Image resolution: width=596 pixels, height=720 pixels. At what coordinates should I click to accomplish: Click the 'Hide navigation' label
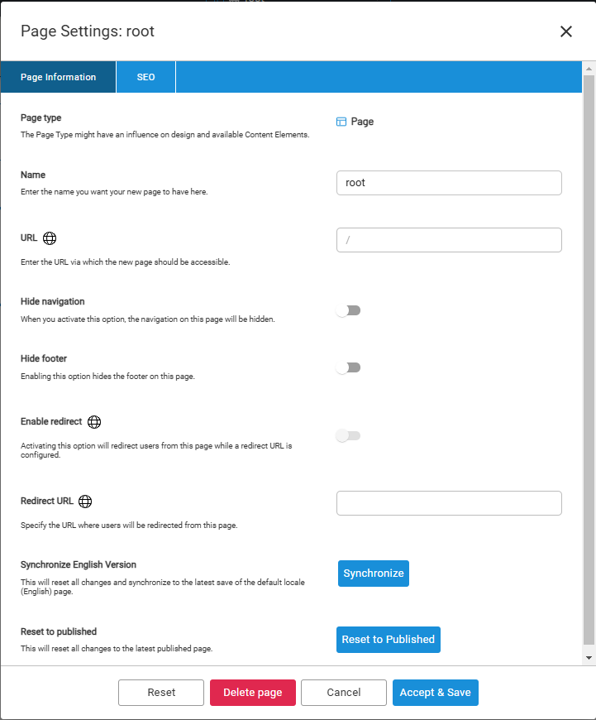pyautogui.click(x=52, y=302)
